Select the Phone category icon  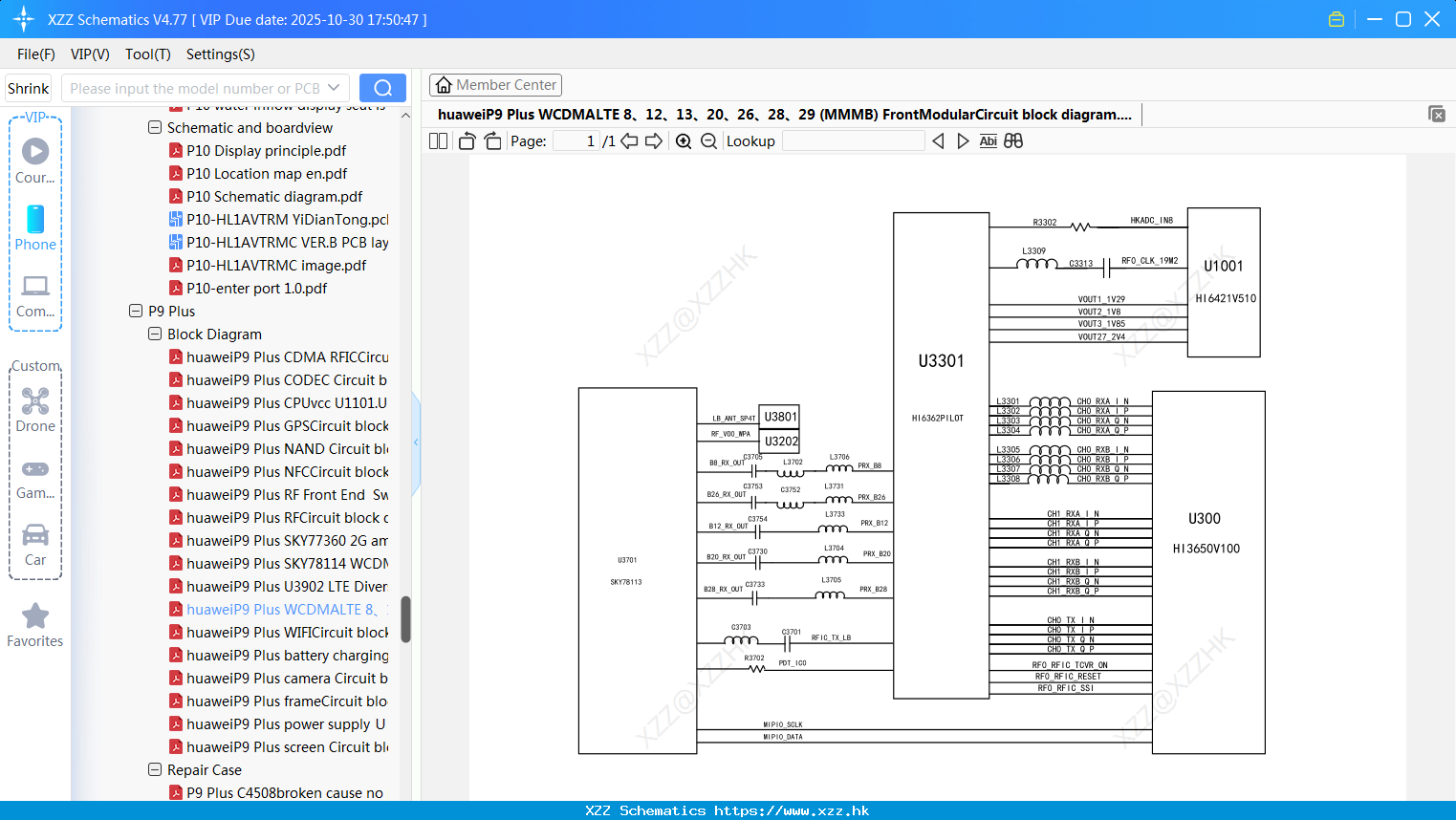click(35, 227)
